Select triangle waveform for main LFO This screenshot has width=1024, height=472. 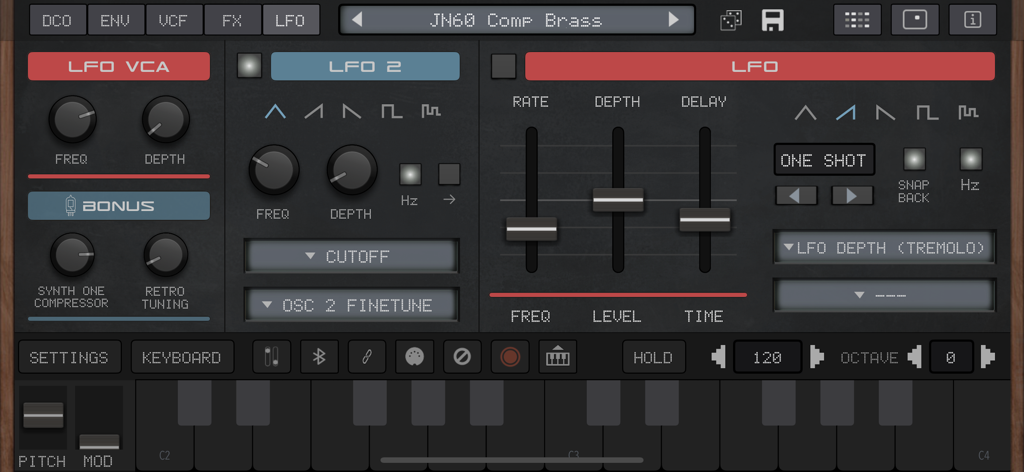(805, 113)
